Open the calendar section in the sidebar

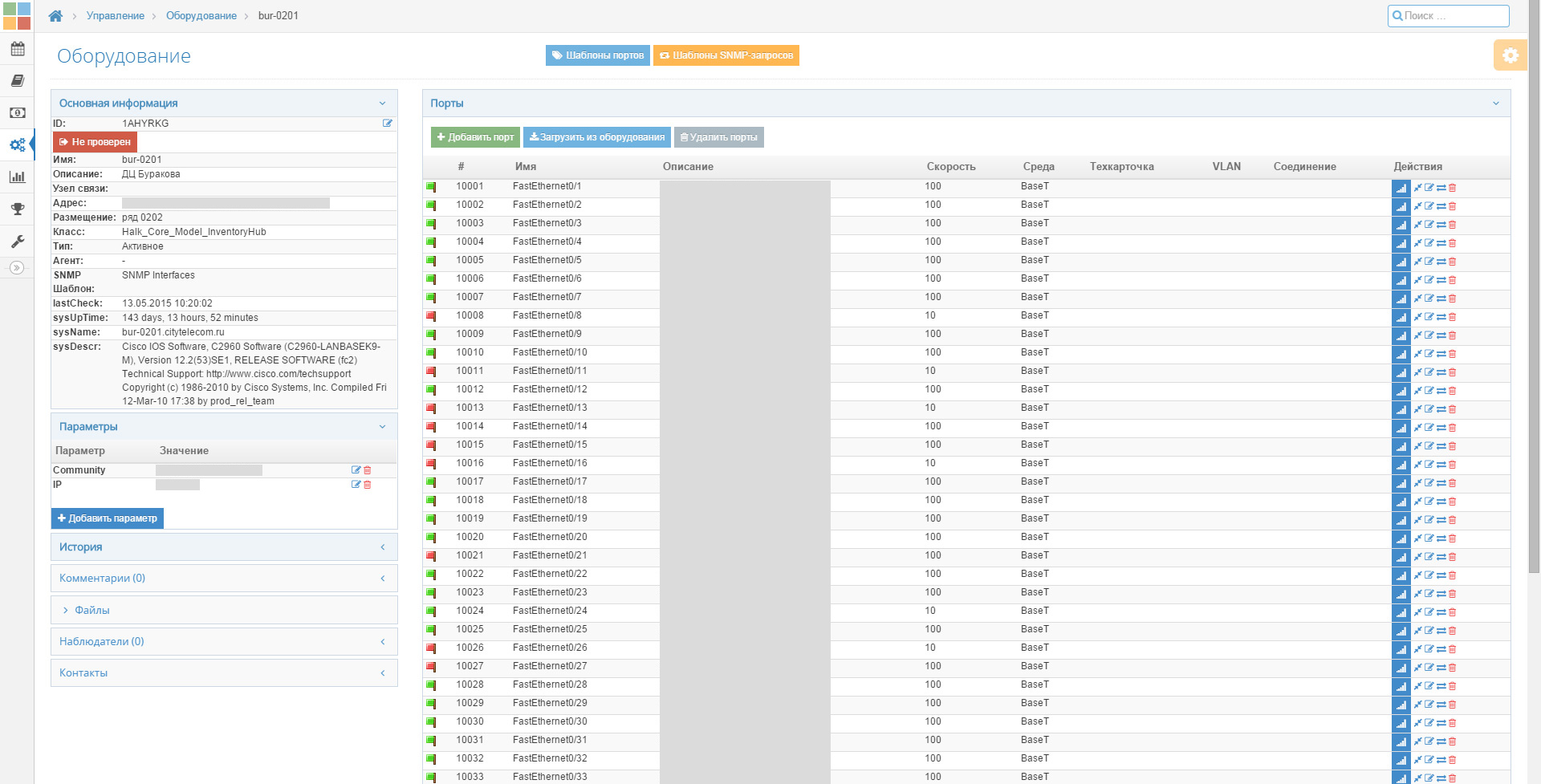[17, 49]
